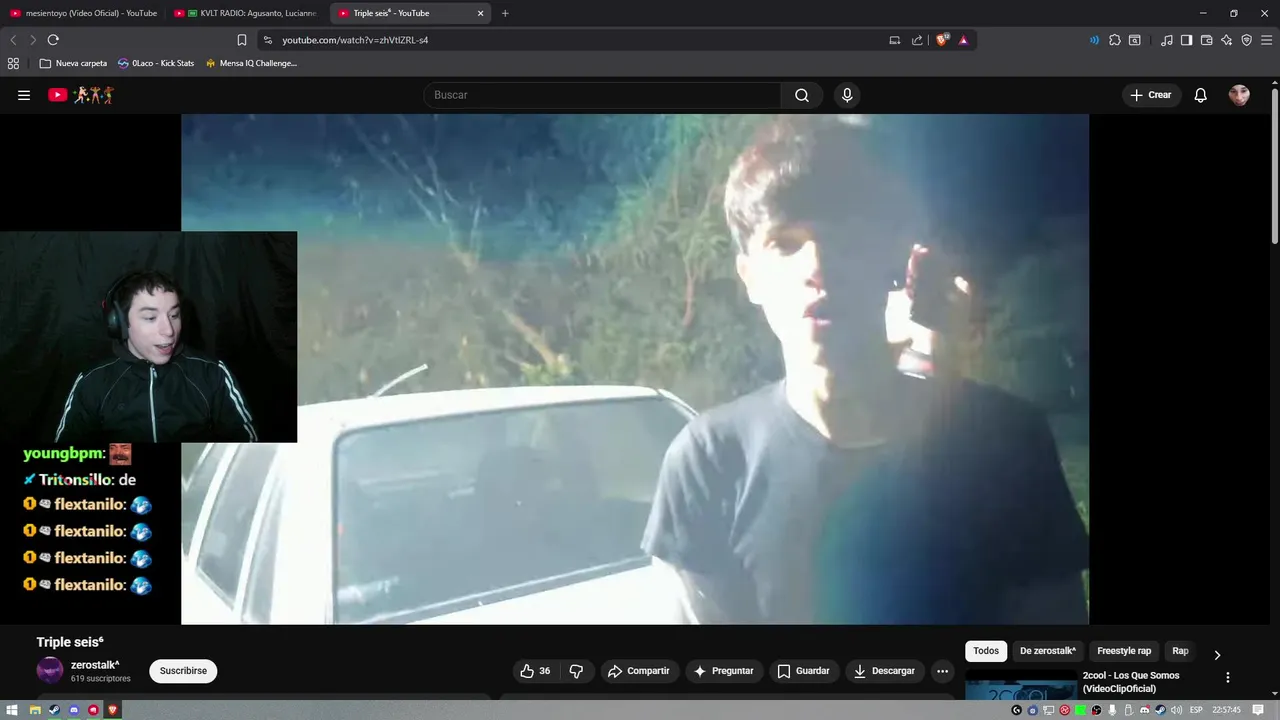Save video with Guardar button
Screen dimensions: 1280x720
[x=804, y=671]
